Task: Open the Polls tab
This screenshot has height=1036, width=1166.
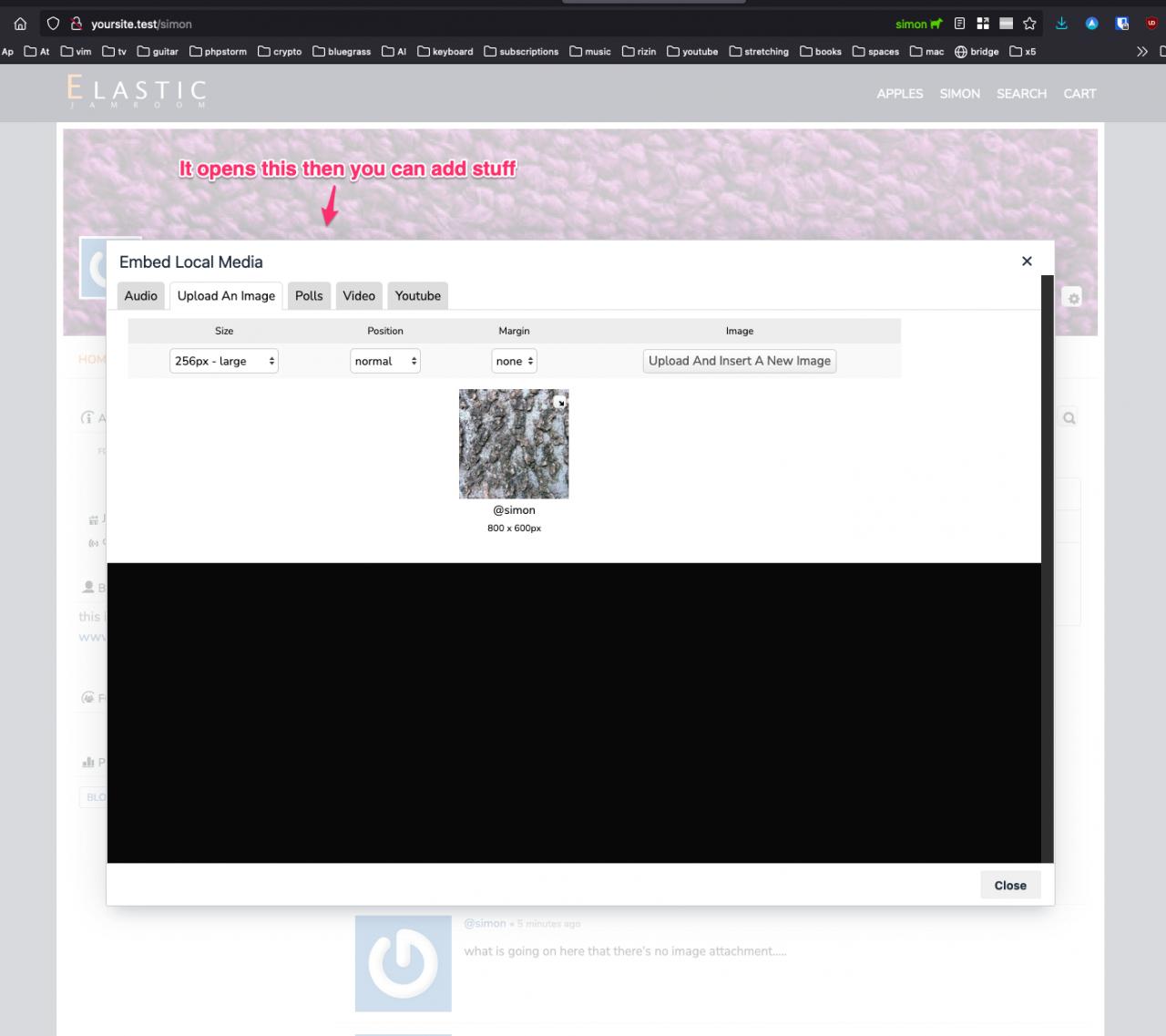Action: click(309, 296)
